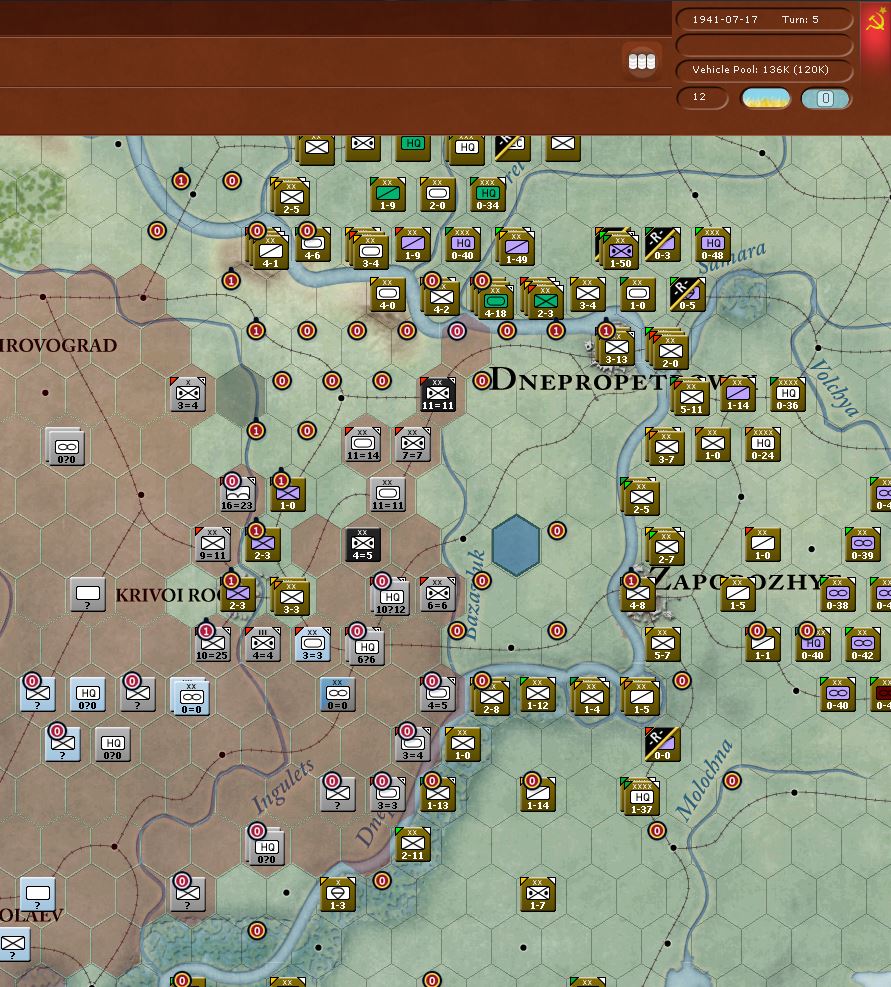Image resolution: width=891 pixels, height=987 pixels.
Task: Select the gray 0?0 motorized unit counter
Action: pos(65,447)
